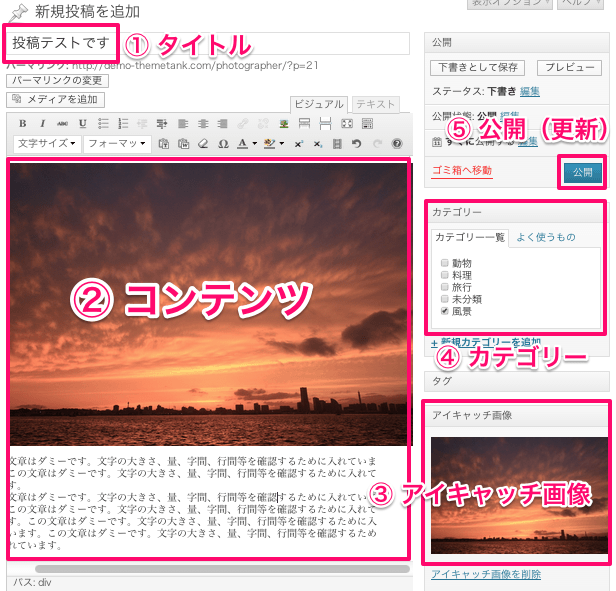Apply subscript formatting
616x591 pixels.
point(318,144)
